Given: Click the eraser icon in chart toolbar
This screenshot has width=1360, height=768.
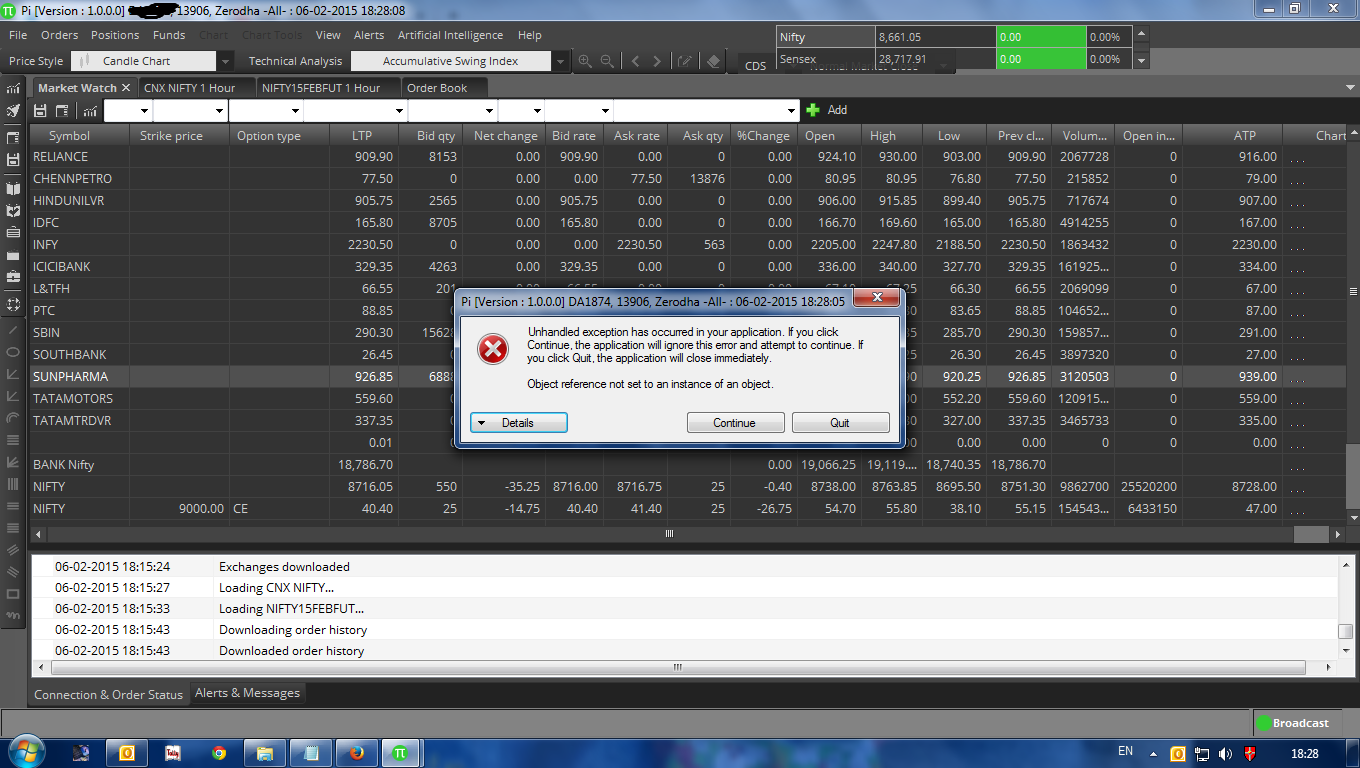Looking at the screenshot, I should 713,61.
